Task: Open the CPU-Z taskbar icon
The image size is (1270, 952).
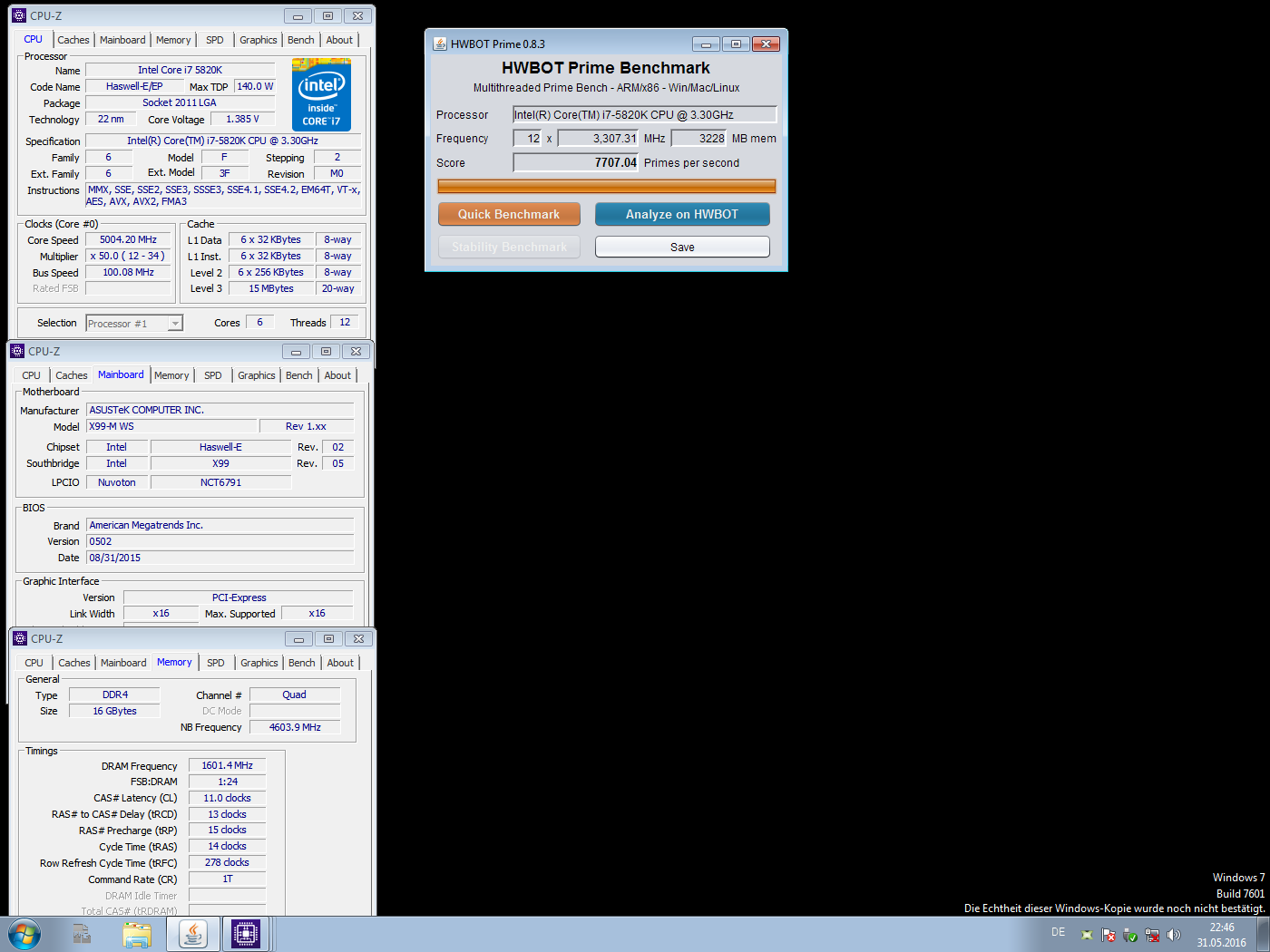Action: (x=246, y=934)
